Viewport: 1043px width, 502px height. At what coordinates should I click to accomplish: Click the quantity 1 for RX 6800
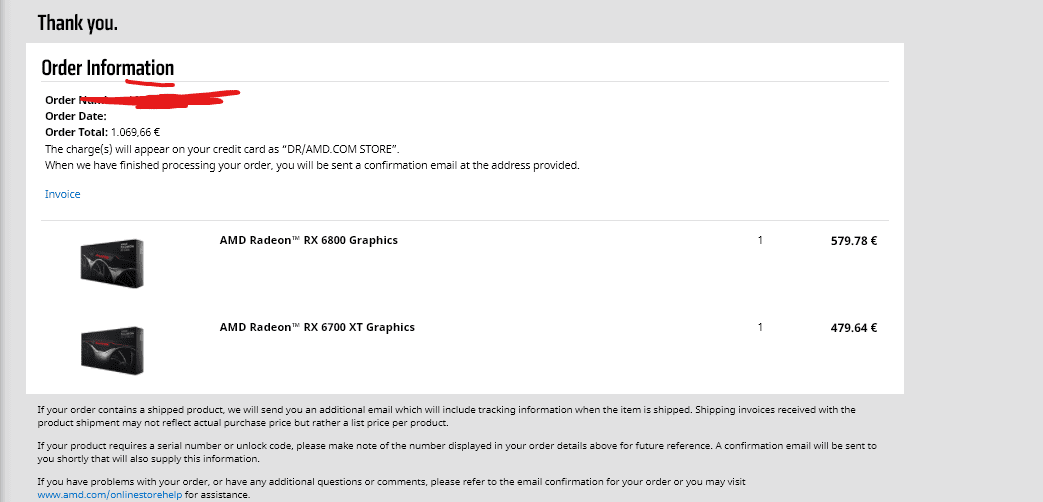[760, 240]
